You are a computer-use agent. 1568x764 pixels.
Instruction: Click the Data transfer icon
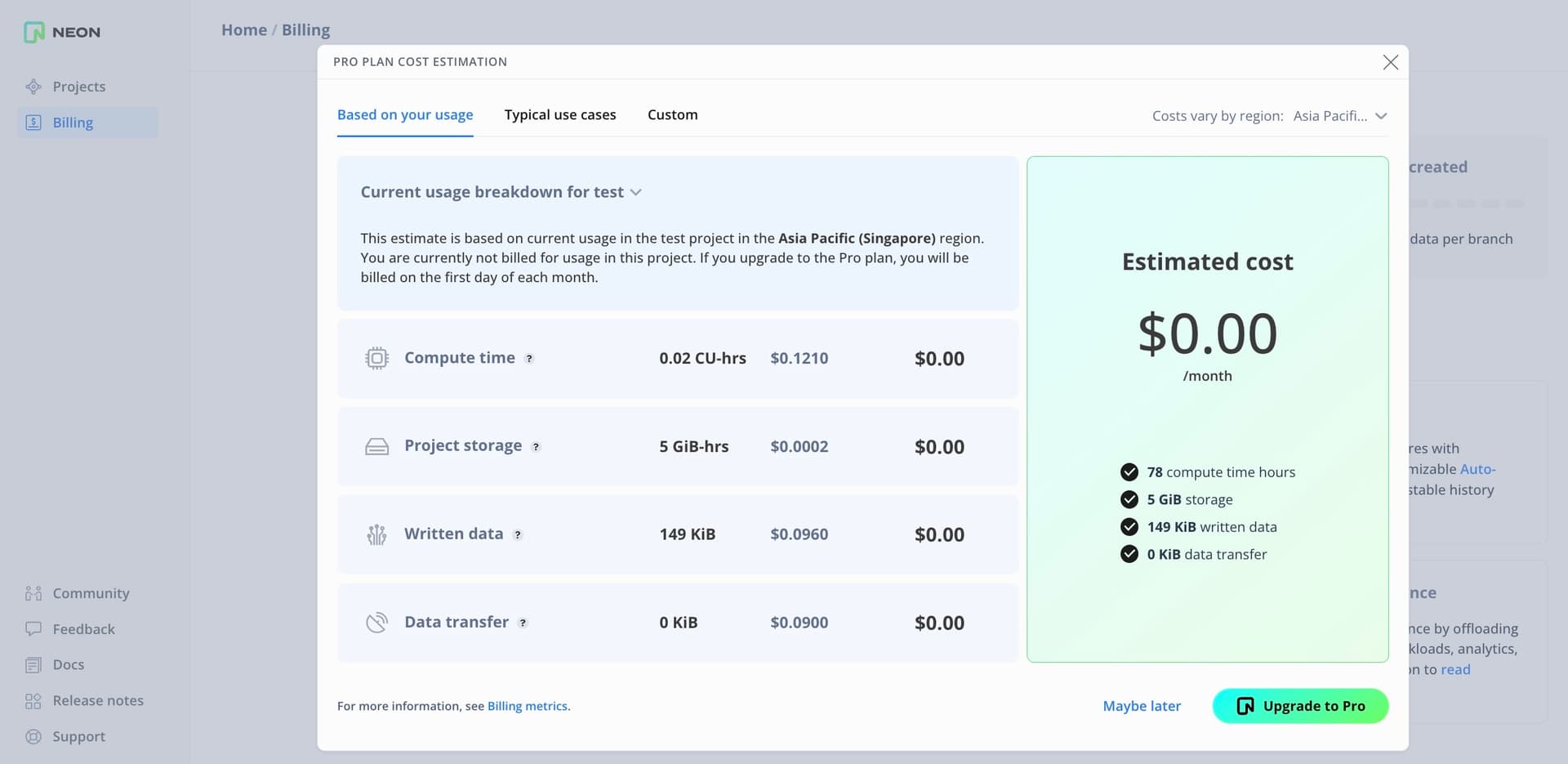tap(376, 622)
